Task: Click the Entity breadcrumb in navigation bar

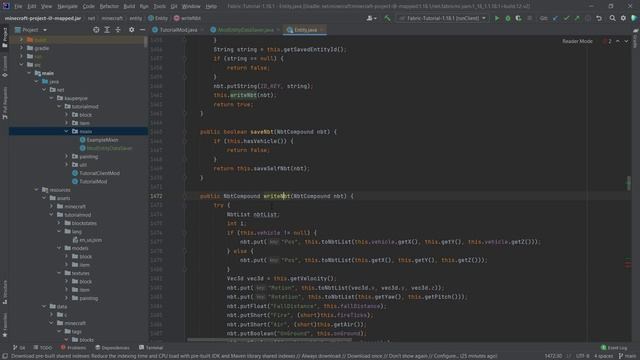Action: coord(158,18)
